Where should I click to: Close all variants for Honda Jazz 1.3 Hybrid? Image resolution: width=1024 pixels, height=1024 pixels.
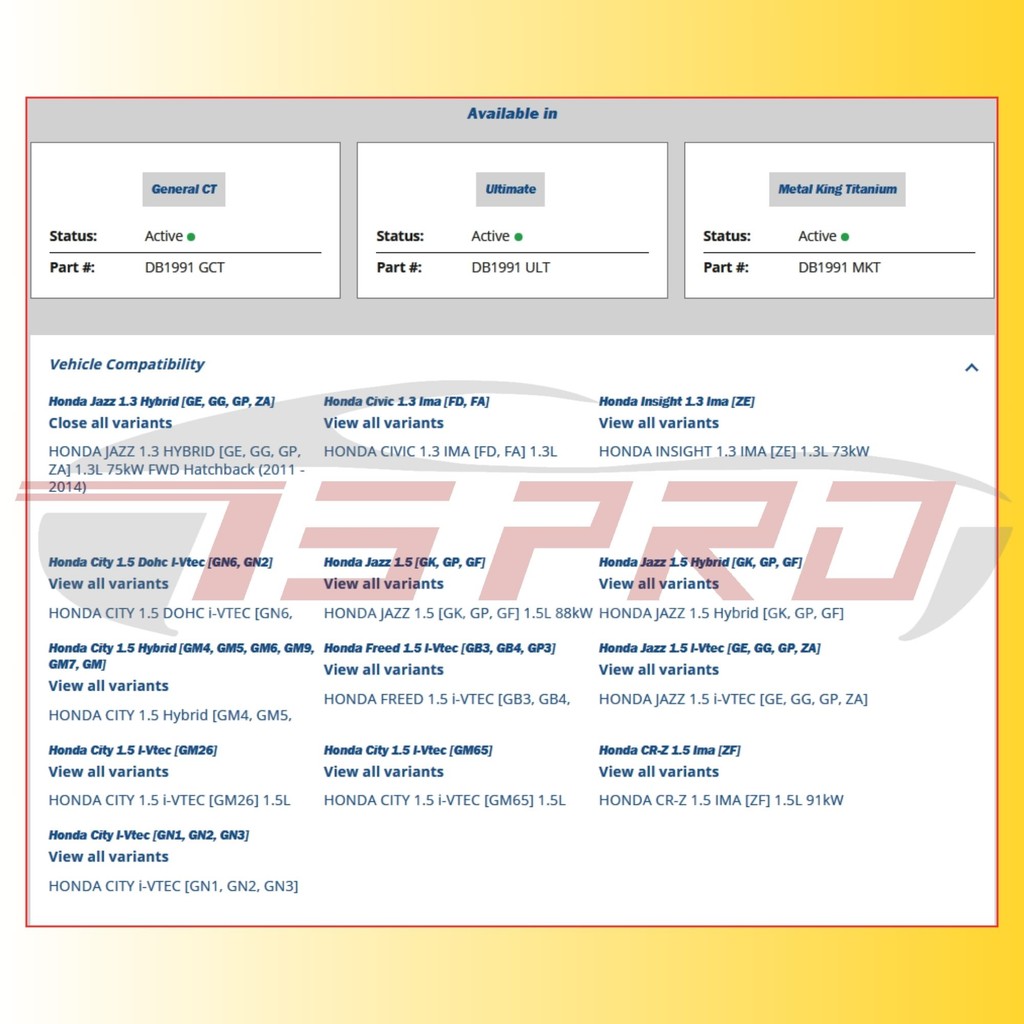coord(110,423)
